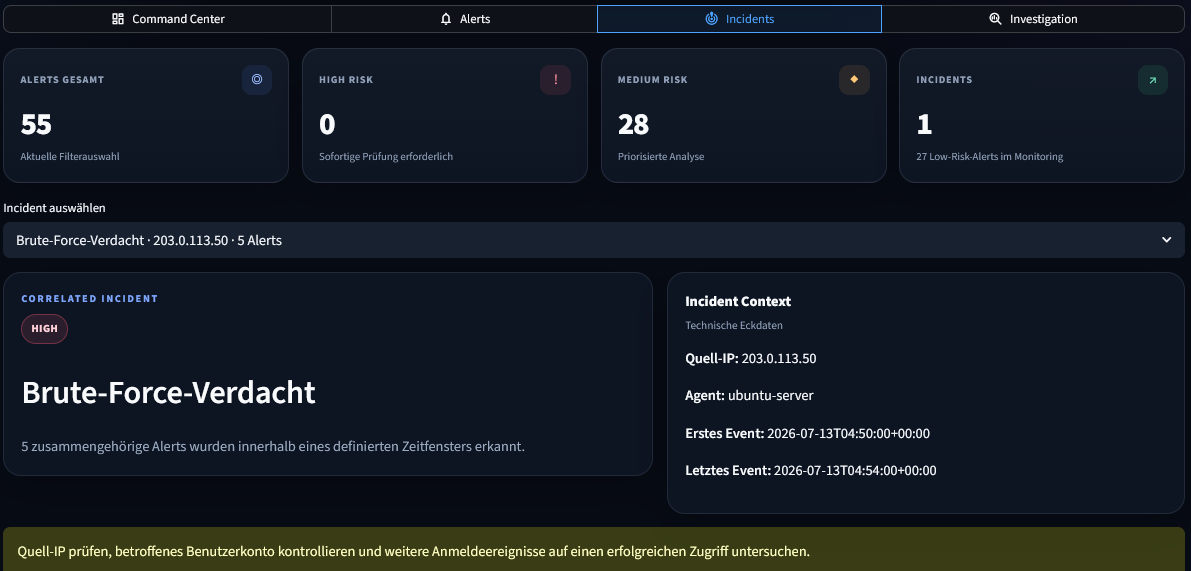Click the 'CORRELATED INCIDENT' label
This screenshot has height=571, width=1191.
tap(90, 298)
